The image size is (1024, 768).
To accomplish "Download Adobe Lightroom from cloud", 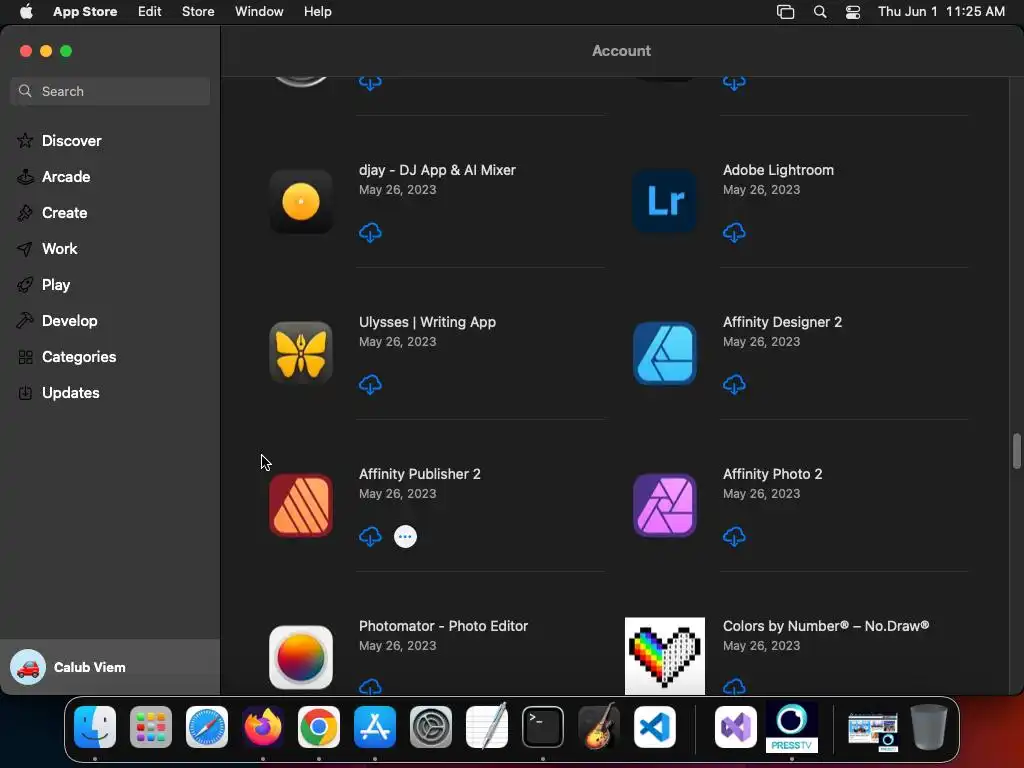I will click(734, 232).
